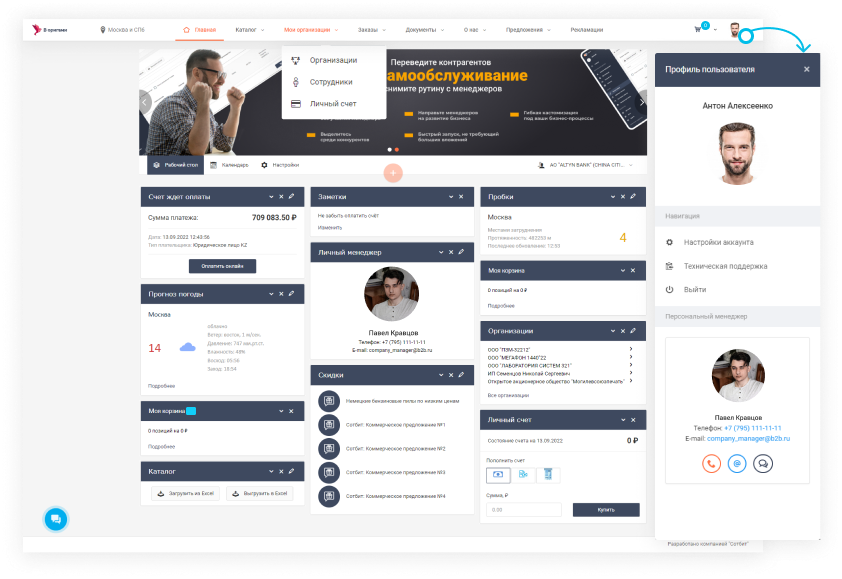Open the shopping cart icon in header
The width and height of the screenshot is (842, 579).
point(698,30)
